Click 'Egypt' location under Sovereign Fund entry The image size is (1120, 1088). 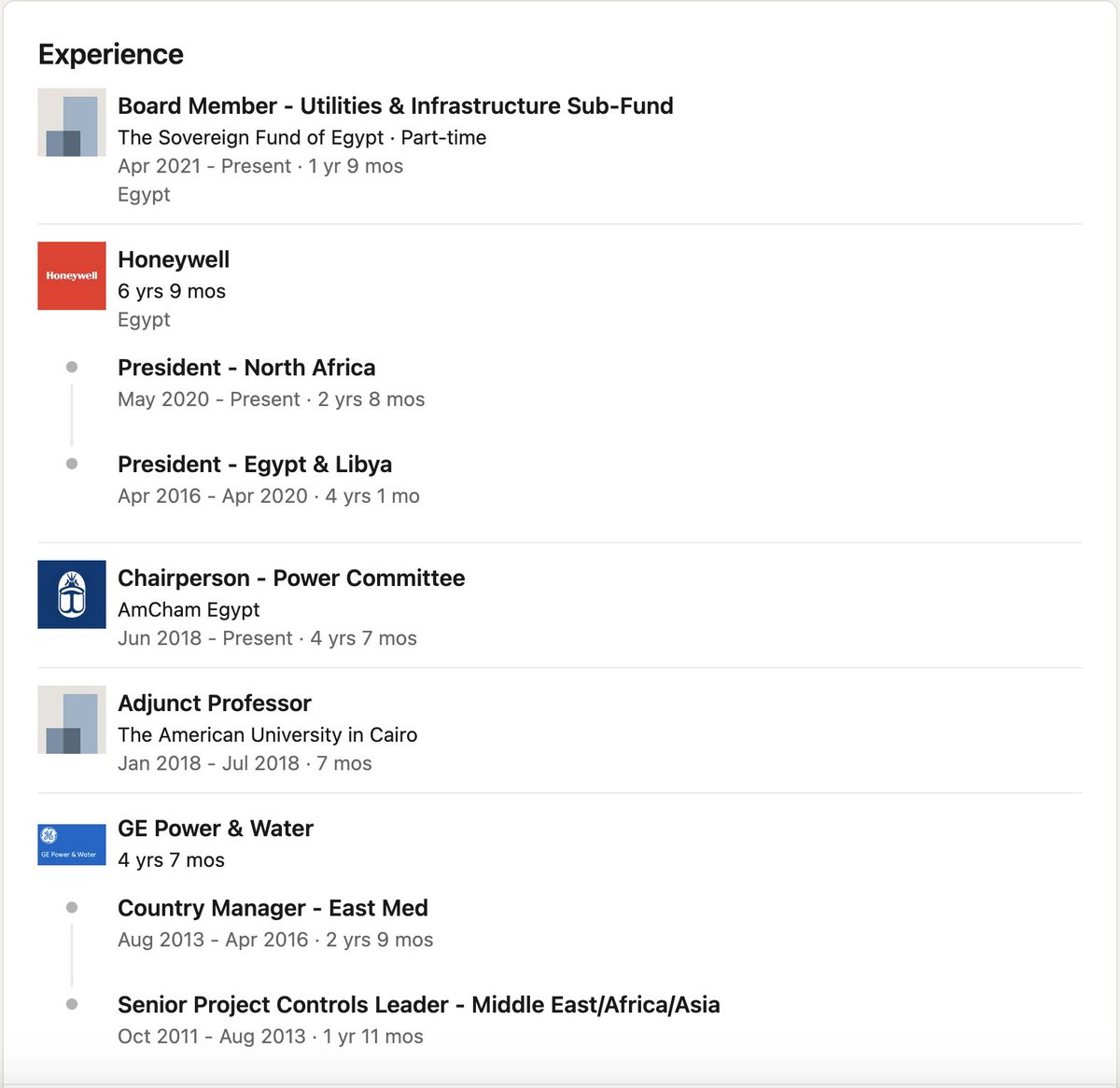tap(144, 195)
